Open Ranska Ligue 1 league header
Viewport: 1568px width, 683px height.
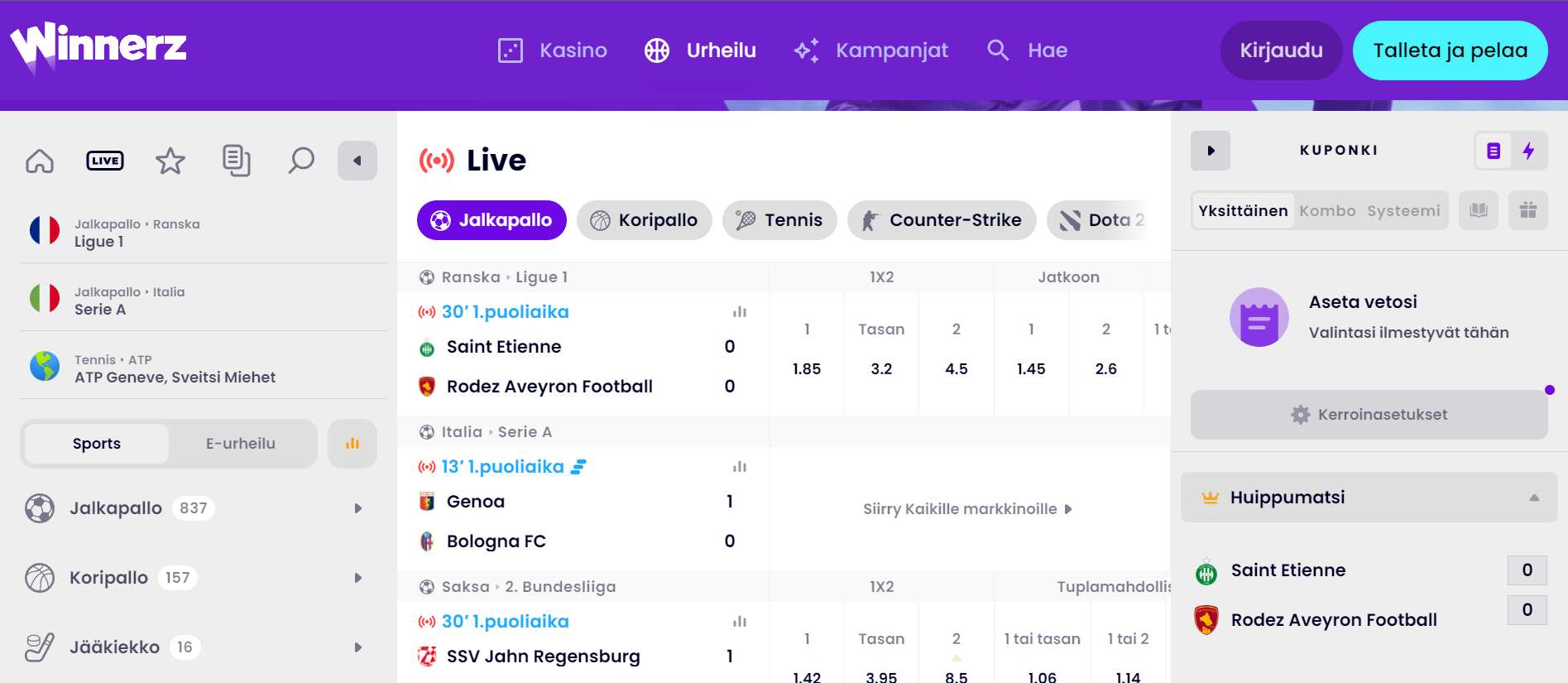(x=504, y=277)
